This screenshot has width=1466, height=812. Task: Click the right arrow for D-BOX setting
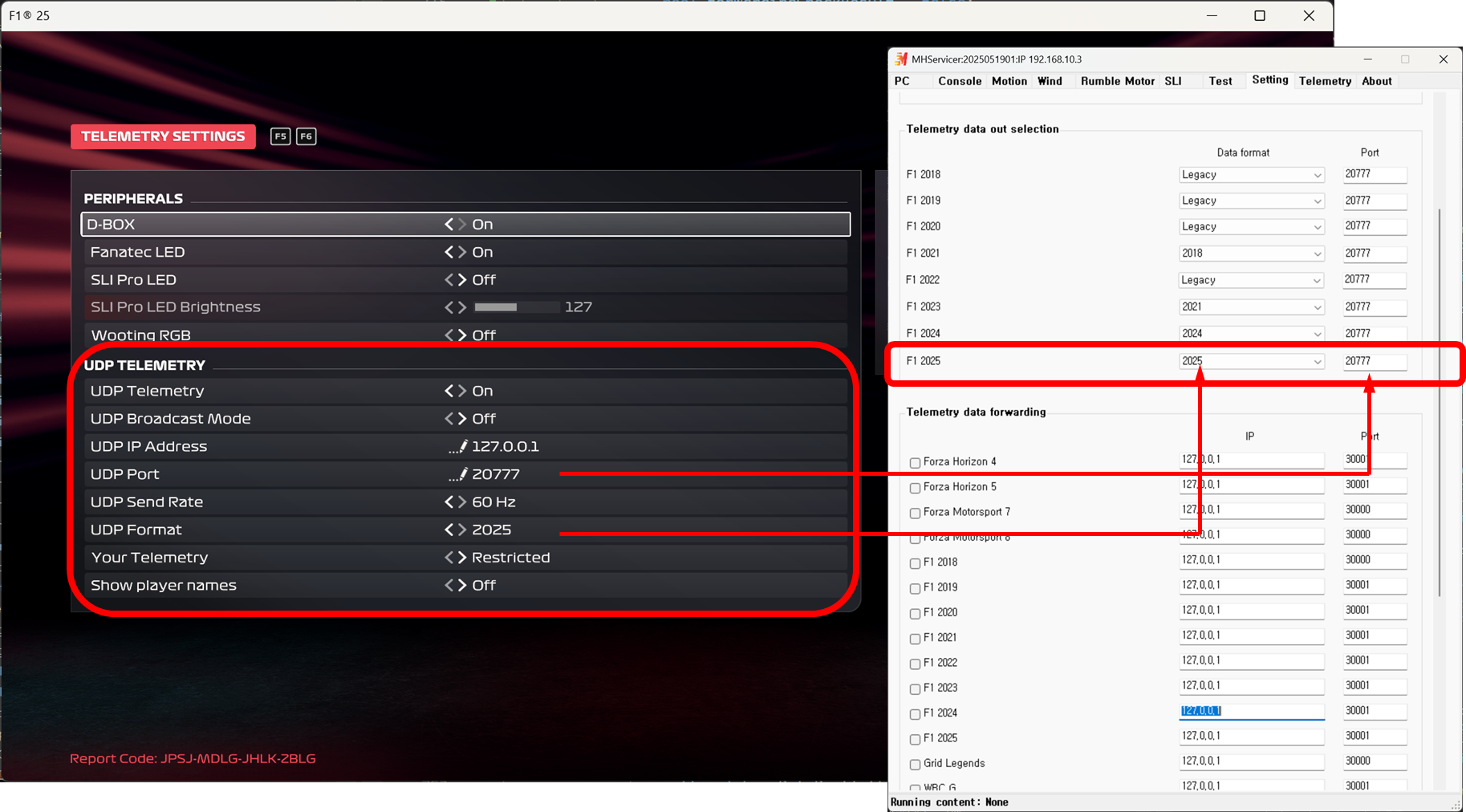tap(462, 225)
